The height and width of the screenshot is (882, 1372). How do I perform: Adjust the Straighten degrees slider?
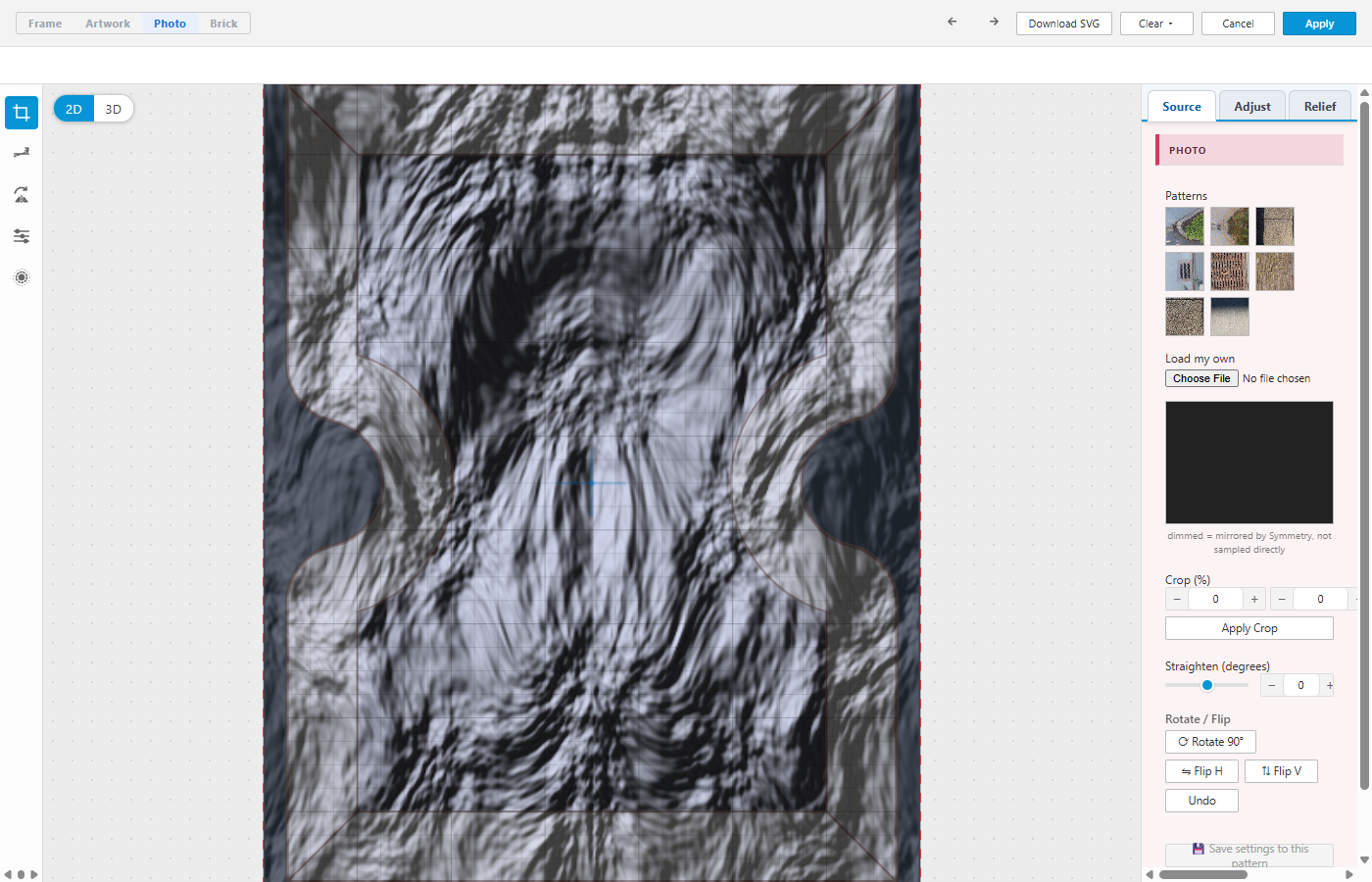pos(1206,685)
